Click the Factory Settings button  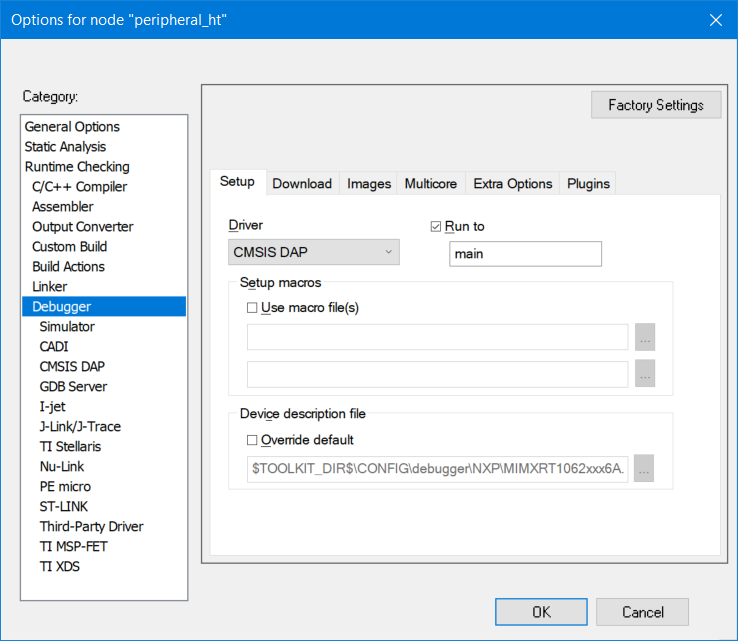click(655, 105)
